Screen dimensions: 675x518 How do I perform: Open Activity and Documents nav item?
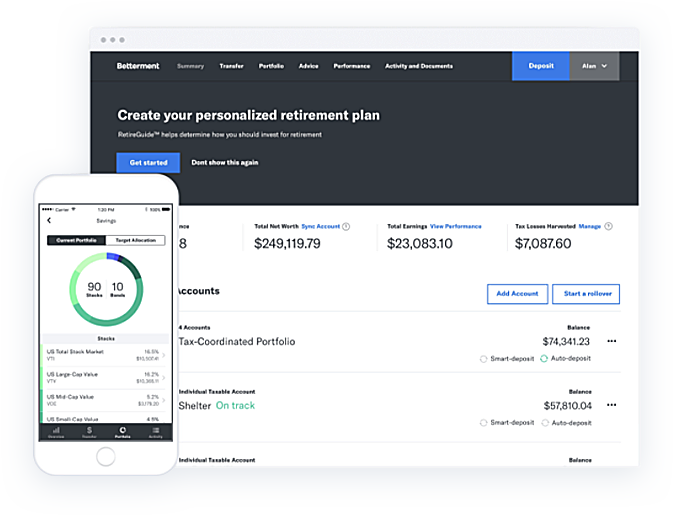click(x=419, y=66)
